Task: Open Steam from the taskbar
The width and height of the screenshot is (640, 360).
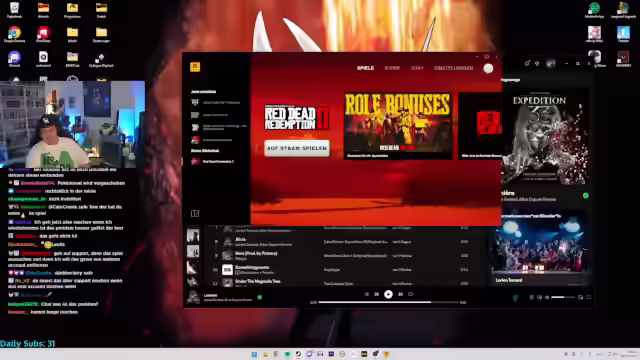Action: [298, 354]
